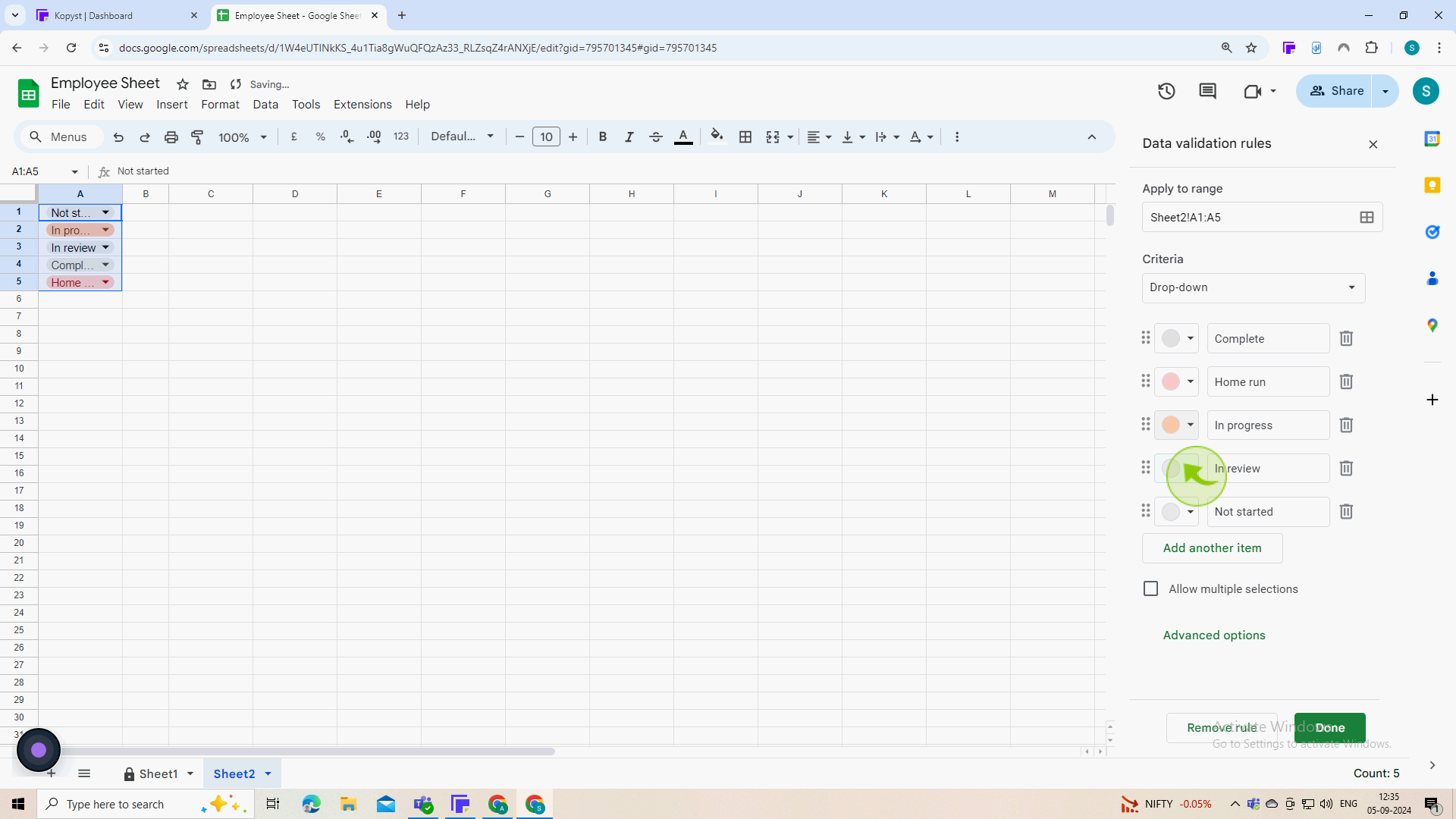Screen dimensions: 1456x819
Task: Open the Format menu
Action: [220, 105]
